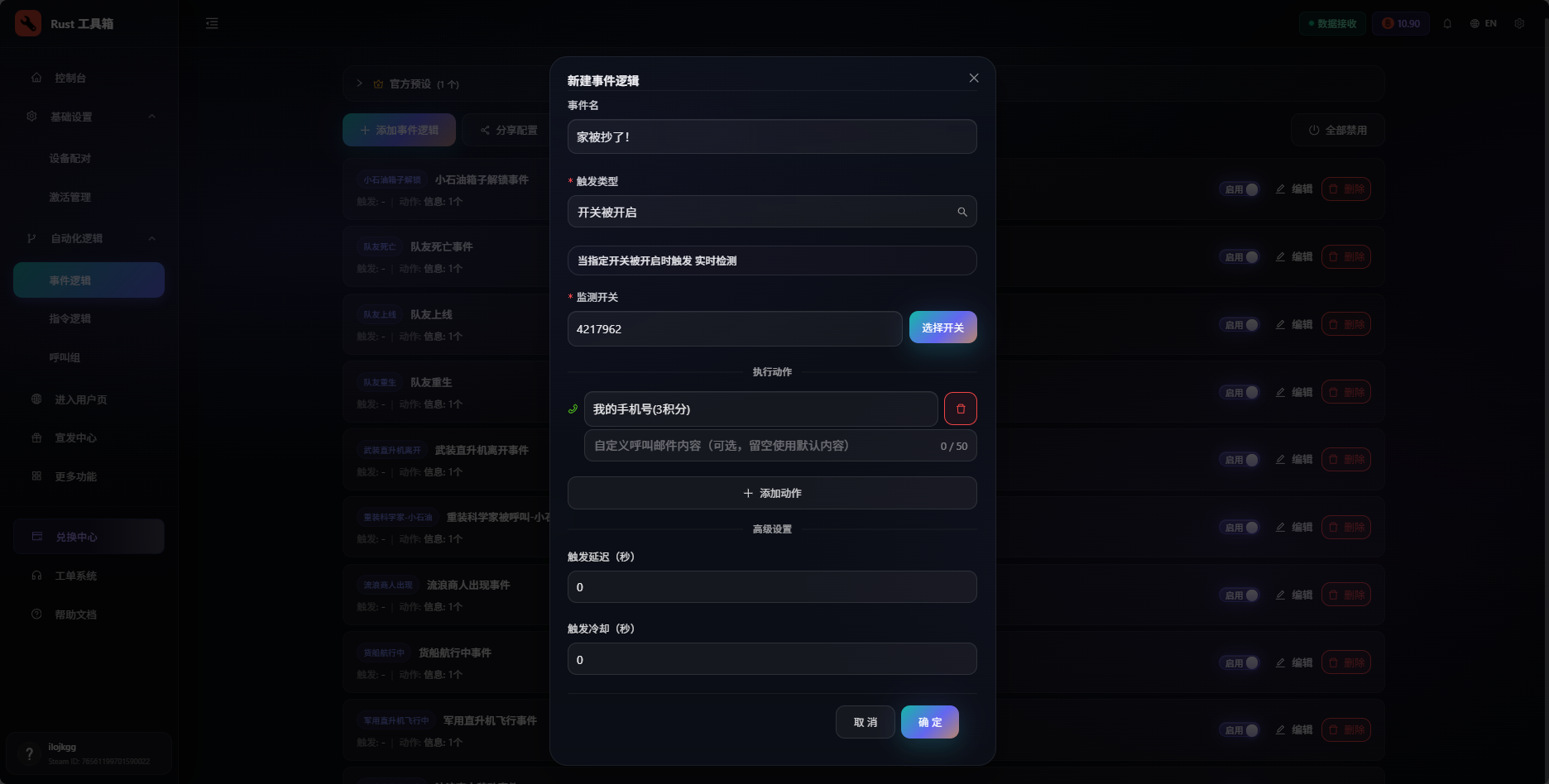Toggle the 启用 switch for 武装直升机离开事件
The image size is (1549, 784).
1240,460
